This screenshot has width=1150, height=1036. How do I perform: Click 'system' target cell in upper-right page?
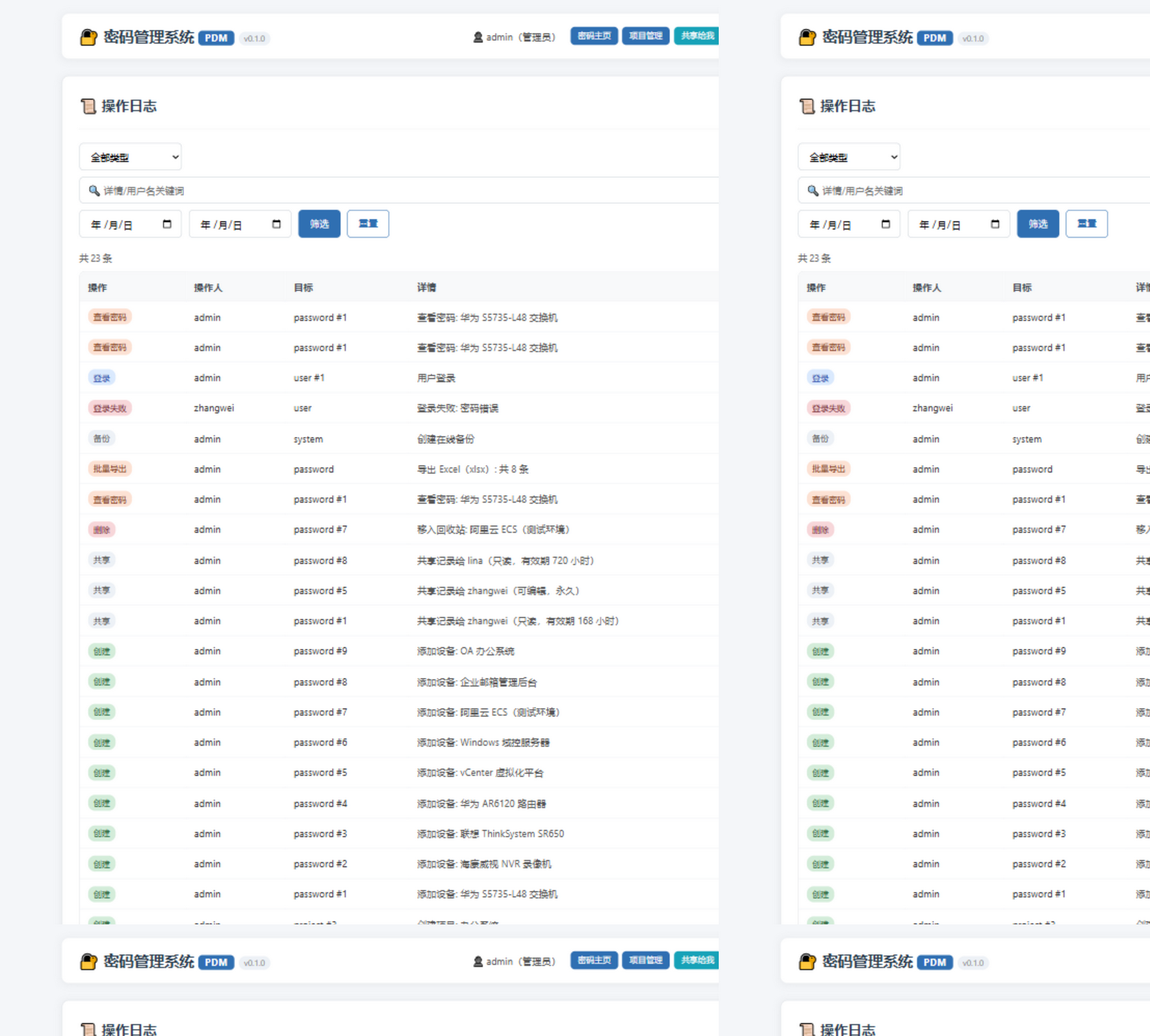tap(1027, 439)
